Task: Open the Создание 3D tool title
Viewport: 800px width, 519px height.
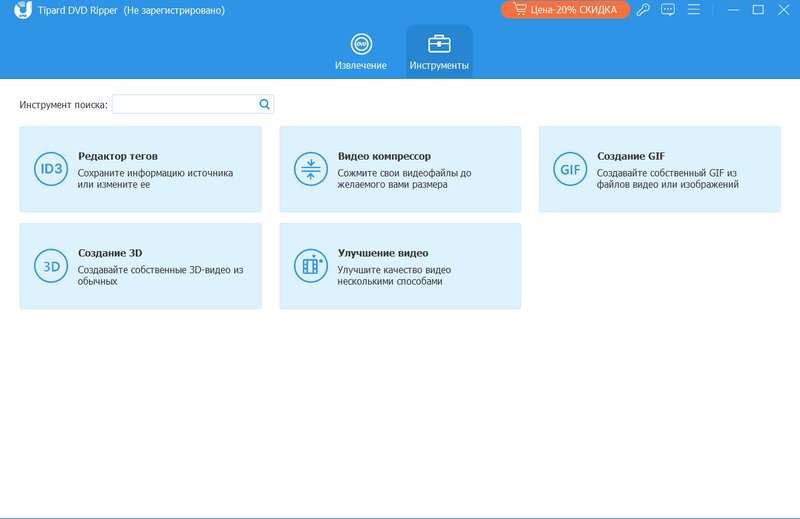Action: coord(110,253)
